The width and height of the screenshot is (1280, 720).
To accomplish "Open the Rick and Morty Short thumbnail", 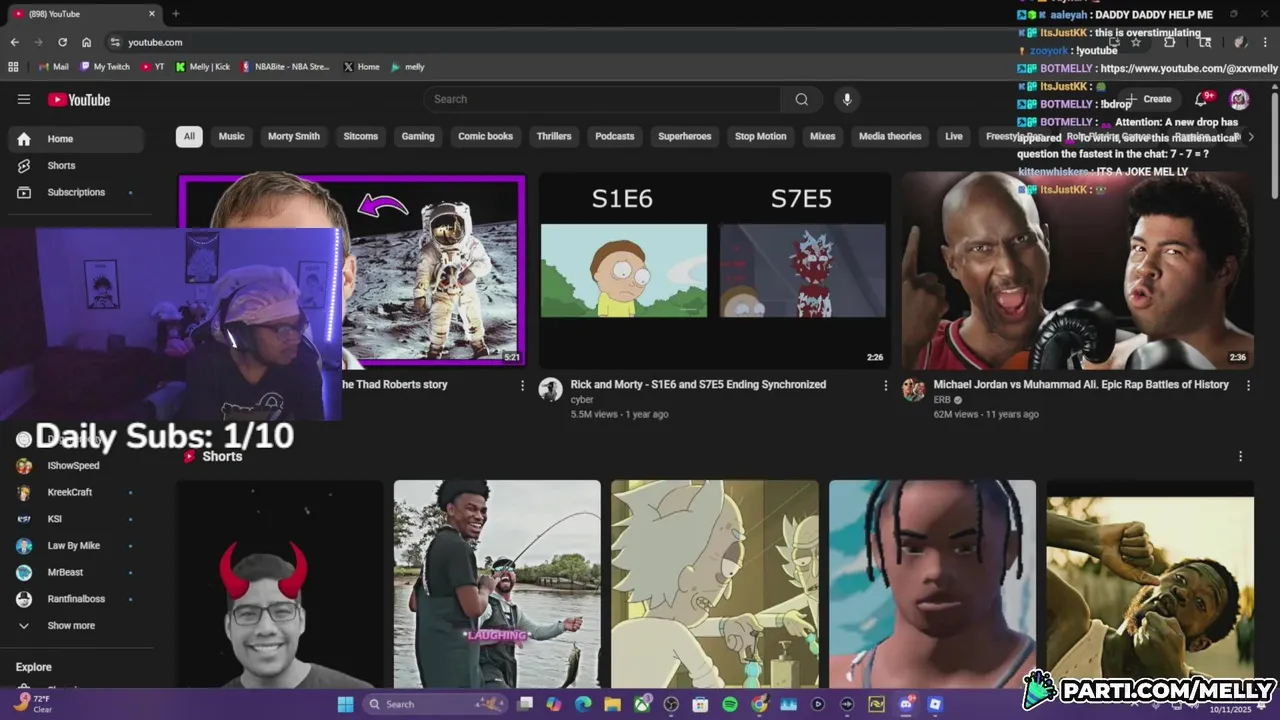I will 715,584.
